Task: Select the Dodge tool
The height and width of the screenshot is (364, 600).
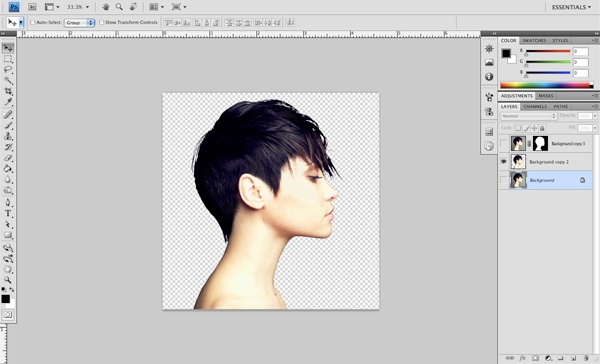Action: pos(8,190)
